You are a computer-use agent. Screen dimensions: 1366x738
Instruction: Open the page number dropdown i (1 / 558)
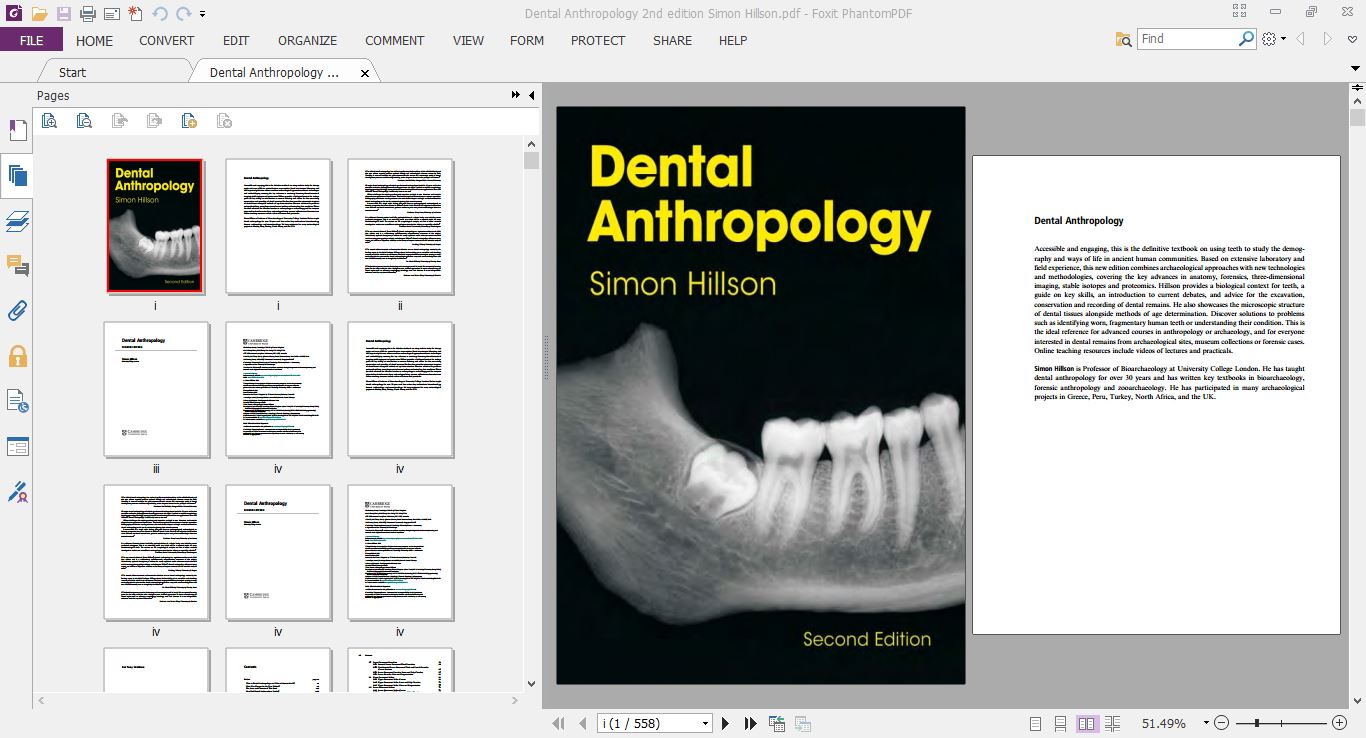coord(705,723)
